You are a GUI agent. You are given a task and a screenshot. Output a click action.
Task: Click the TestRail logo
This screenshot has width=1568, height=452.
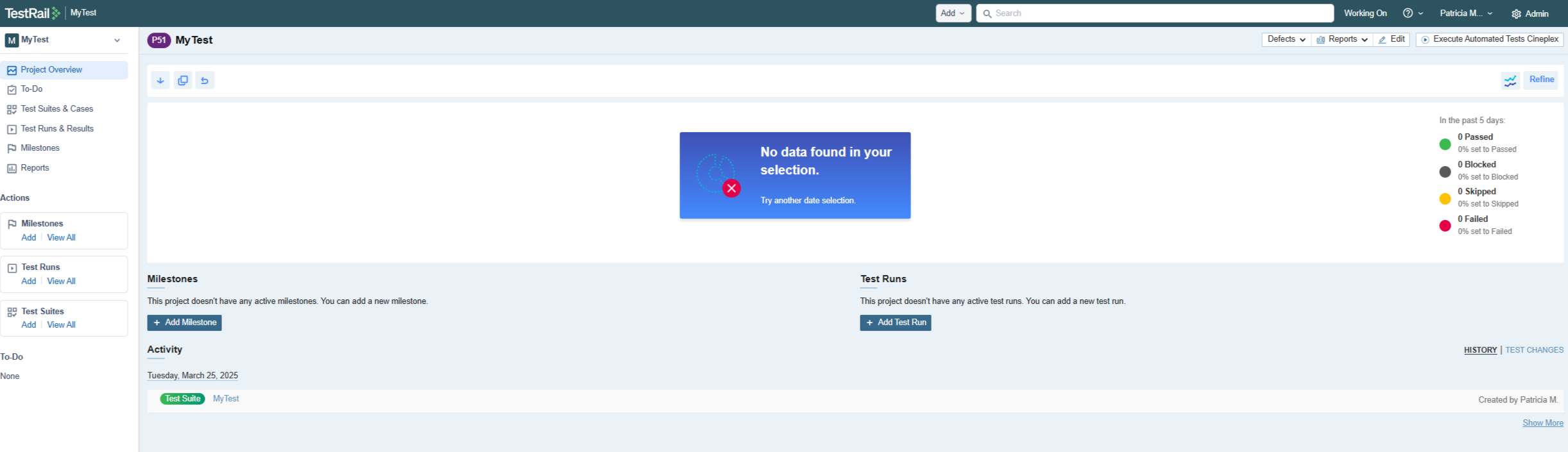32,13
